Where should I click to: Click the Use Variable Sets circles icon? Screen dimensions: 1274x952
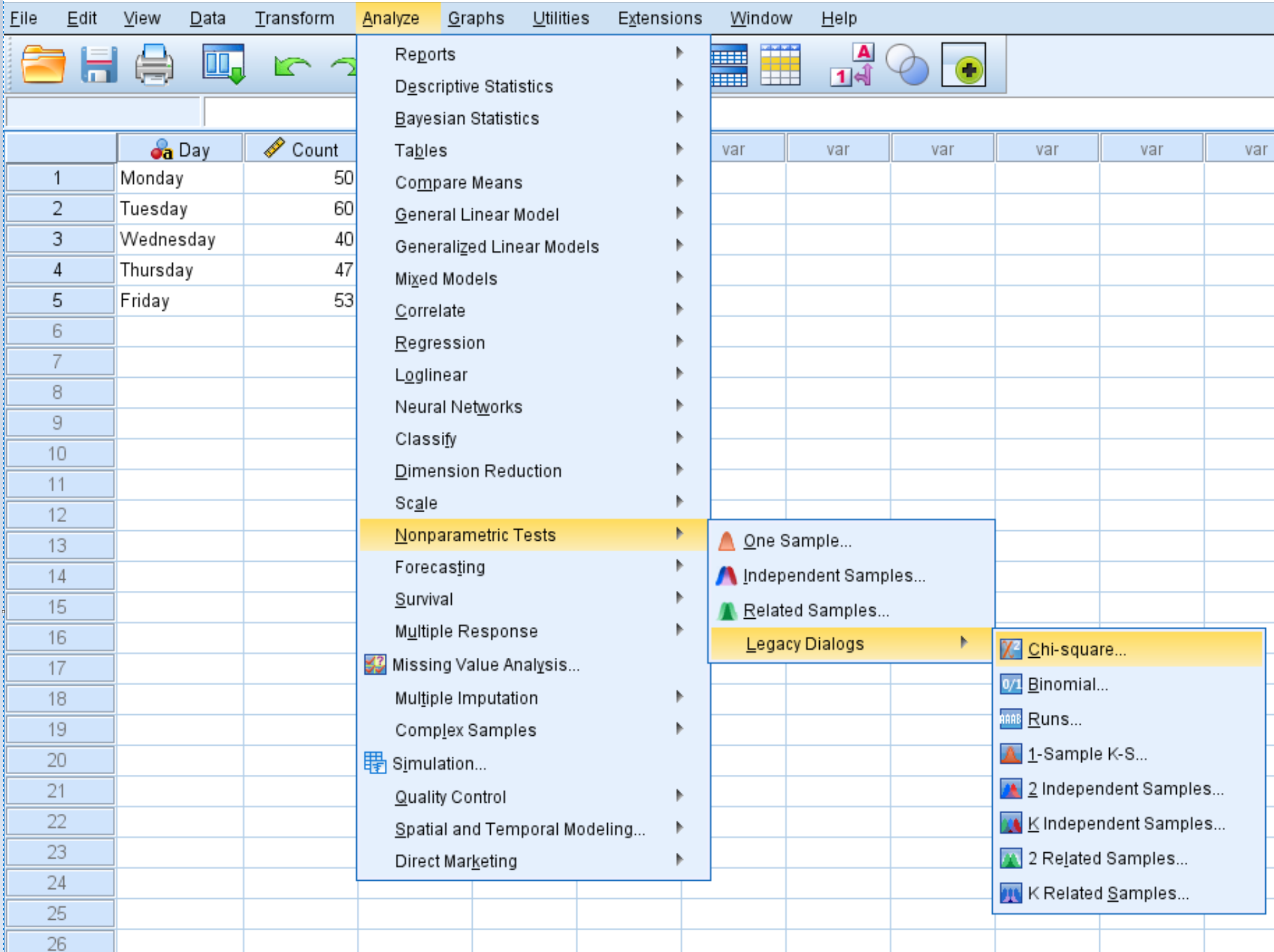coord(907,64)
